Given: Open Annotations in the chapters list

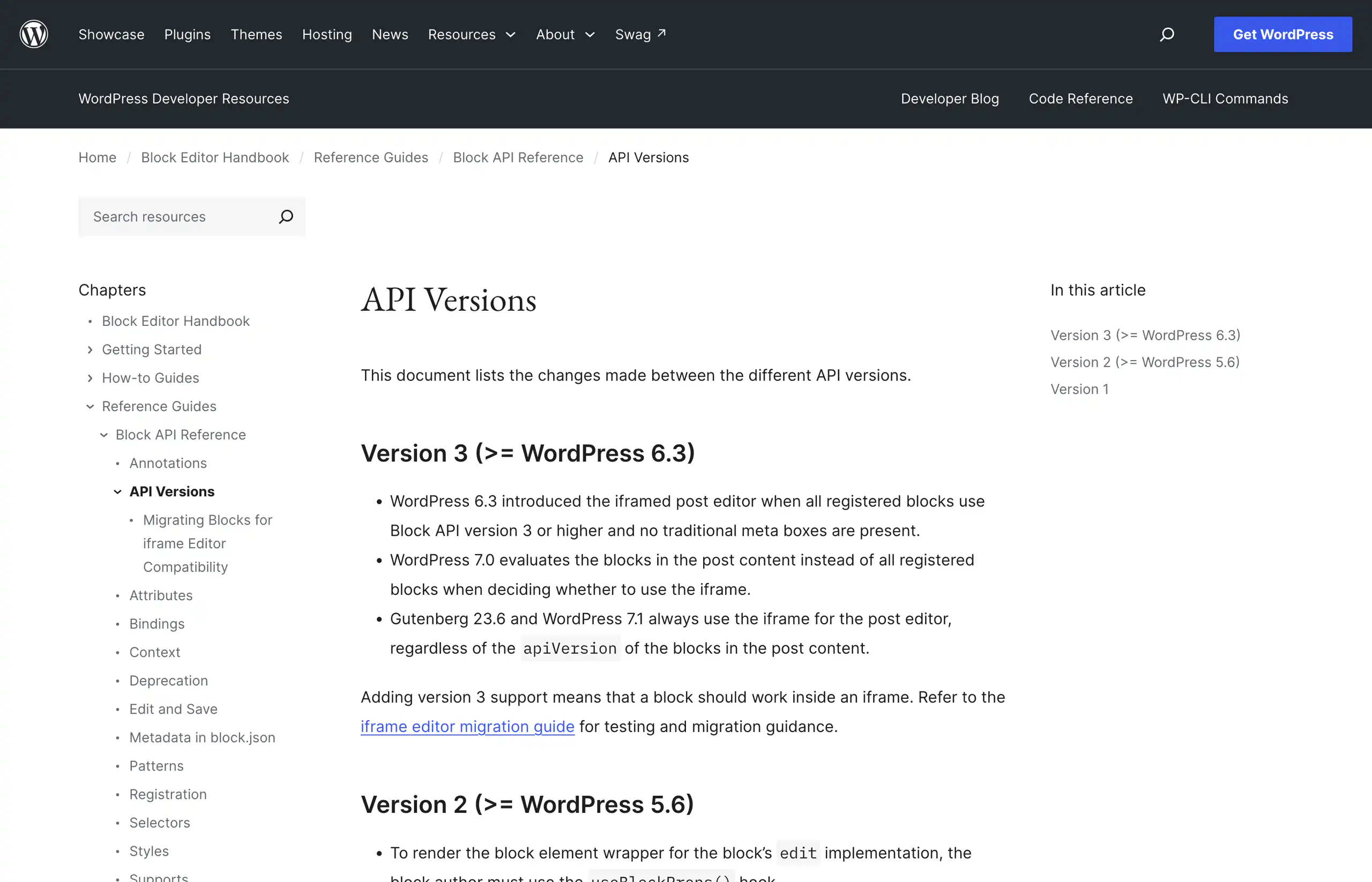Looking at the screenshot, I should click(x=168, y=464).
